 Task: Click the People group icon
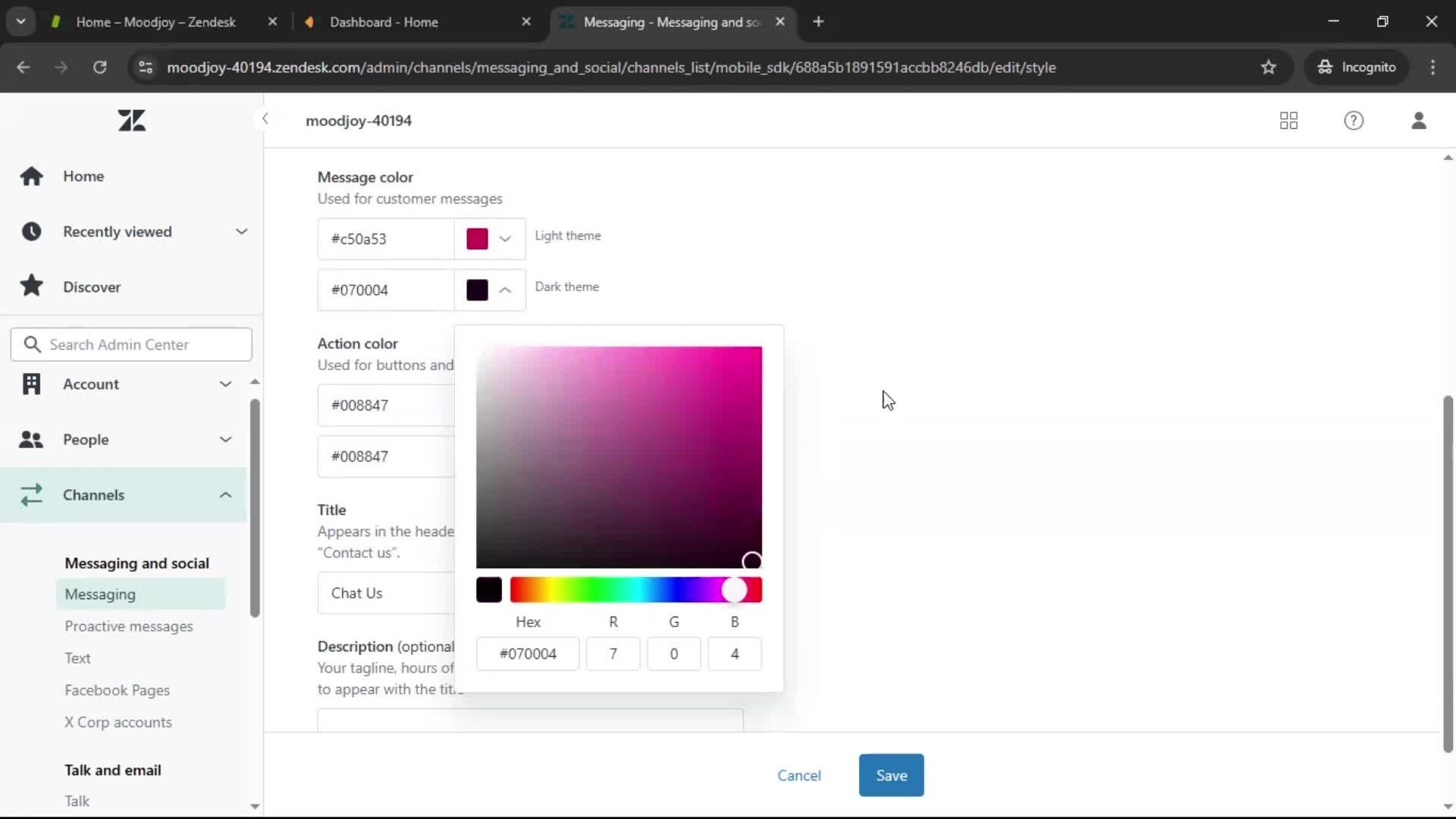[x=31, y=439]
